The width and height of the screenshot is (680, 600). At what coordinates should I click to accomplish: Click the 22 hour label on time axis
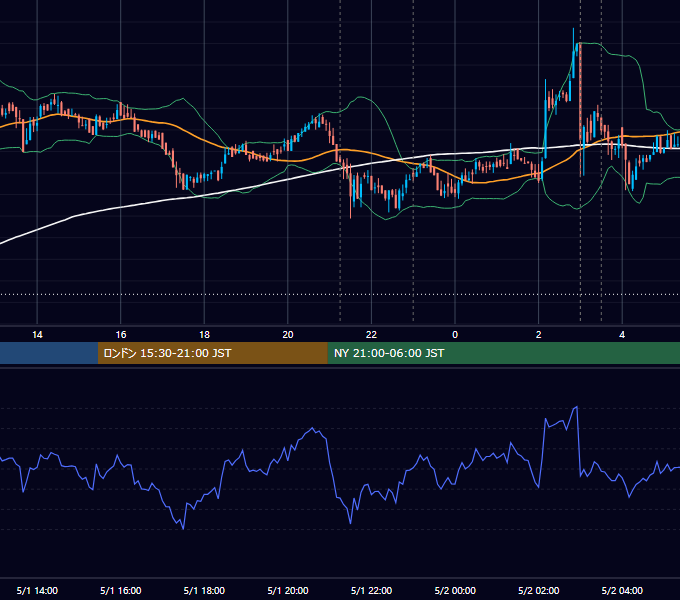(x=371, y=334)
